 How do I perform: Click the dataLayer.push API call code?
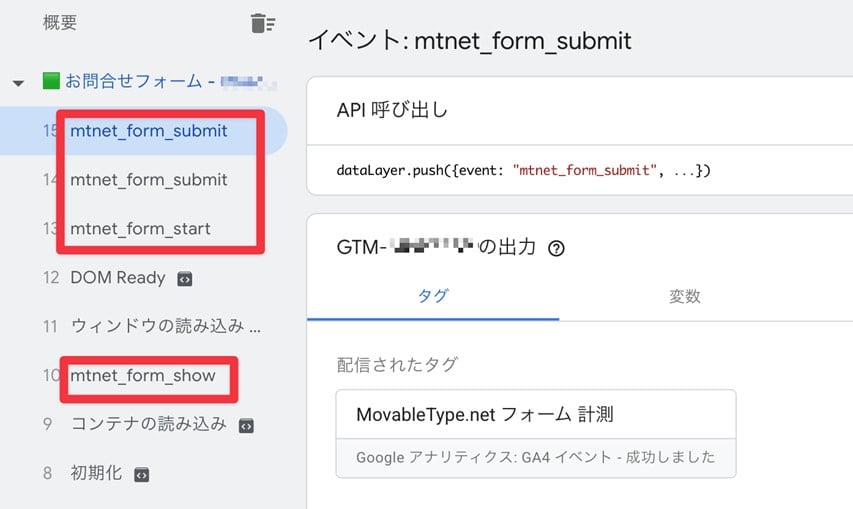524,171
